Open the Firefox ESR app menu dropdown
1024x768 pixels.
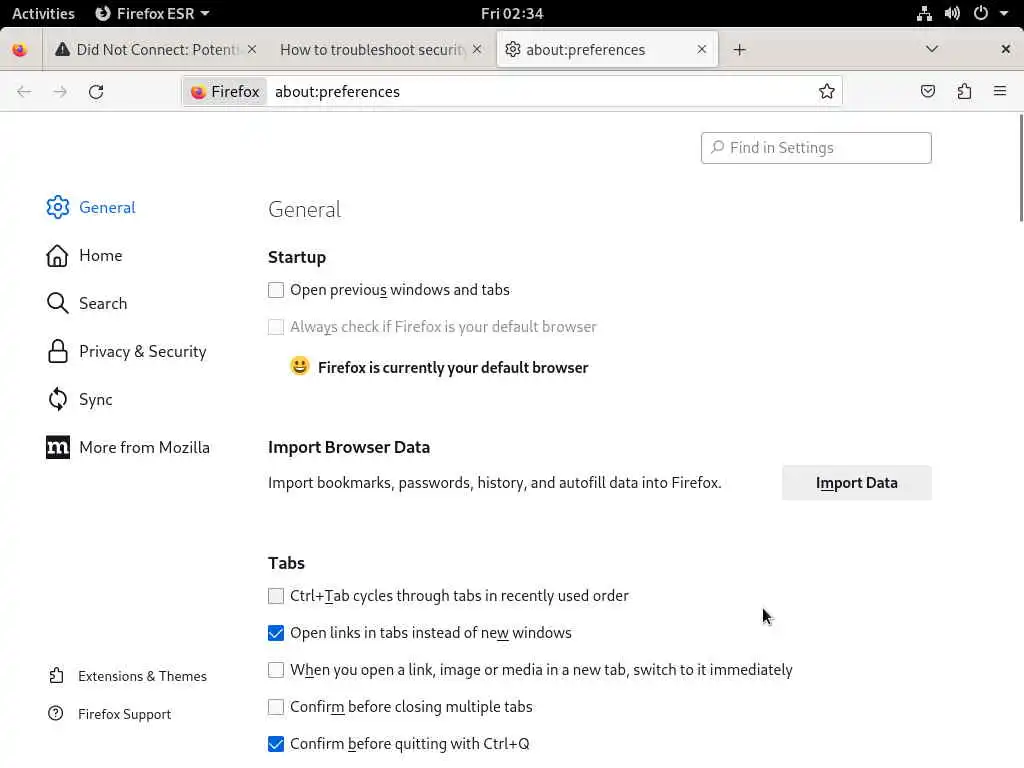[152, 14]
